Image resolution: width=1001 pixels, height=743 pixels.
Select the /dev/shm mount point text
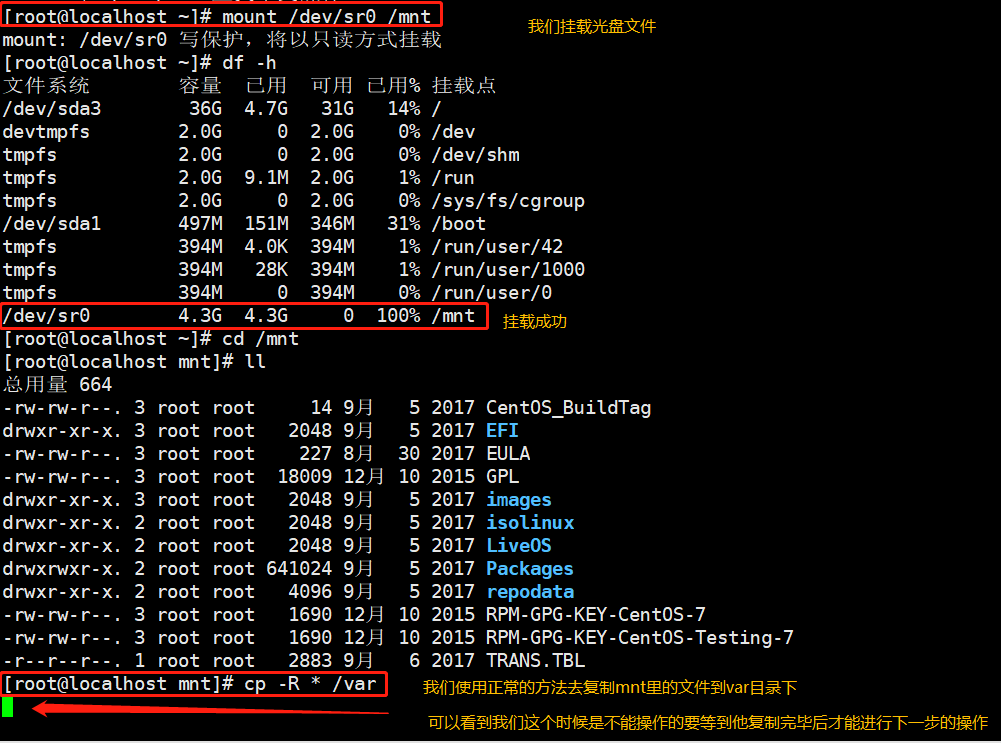pyautogui.click(x=476, y=154)
